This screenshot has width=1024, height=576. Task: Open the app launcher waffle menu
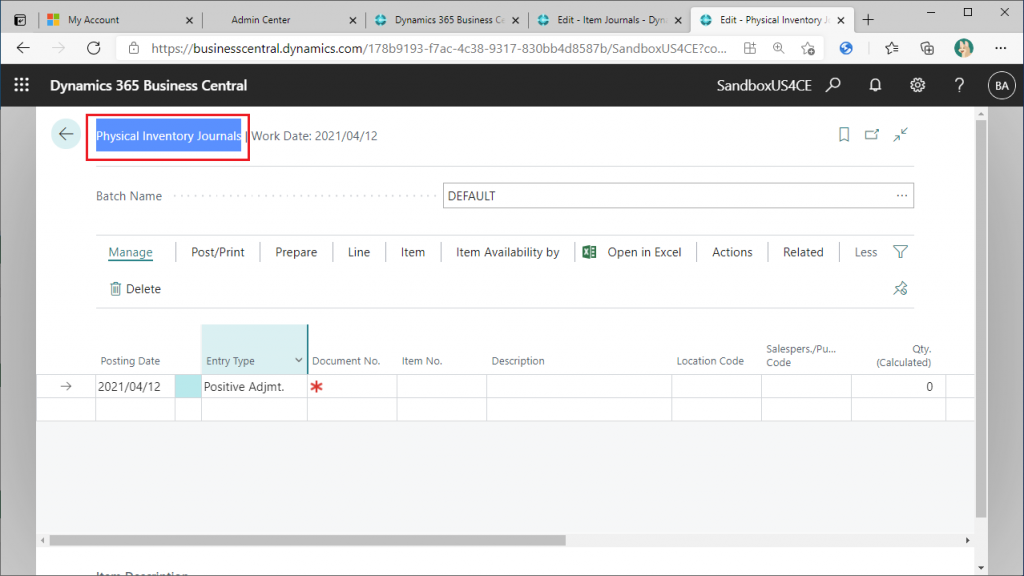tap(22, 85)
